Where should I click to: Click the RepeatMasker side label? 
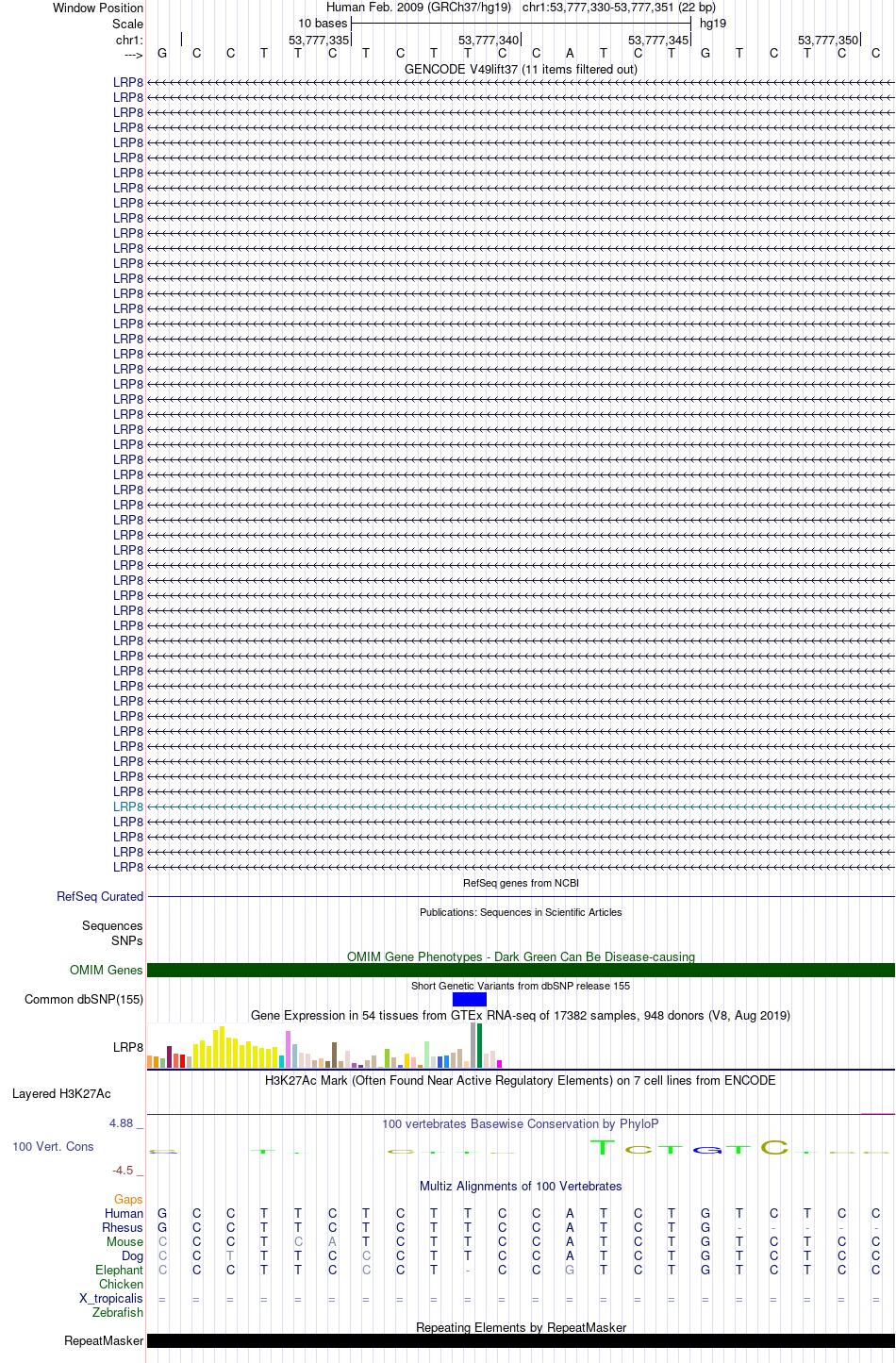point(104,1340)
